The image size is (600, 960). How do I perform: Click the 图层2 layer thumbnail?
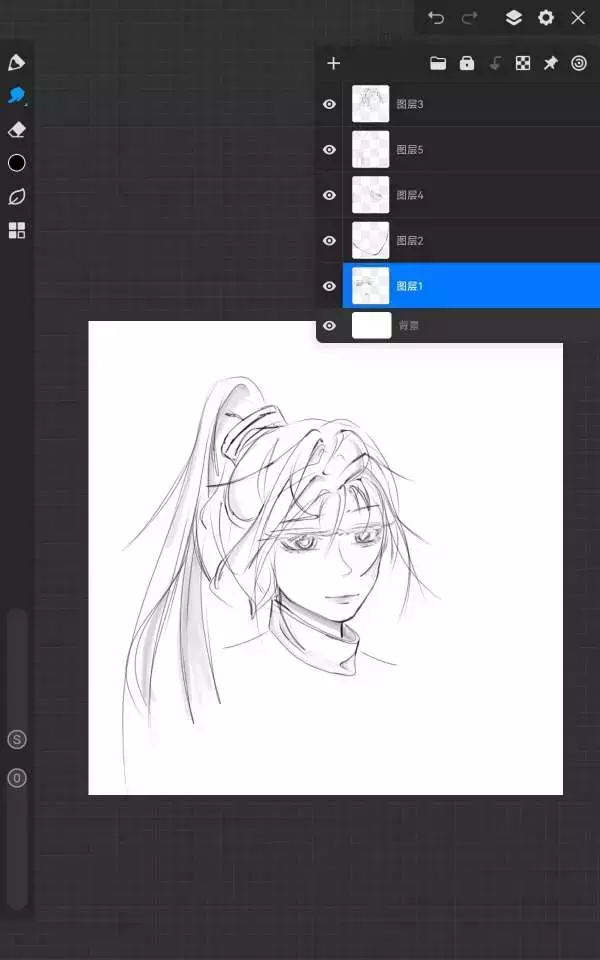click(x=371, y=240)
